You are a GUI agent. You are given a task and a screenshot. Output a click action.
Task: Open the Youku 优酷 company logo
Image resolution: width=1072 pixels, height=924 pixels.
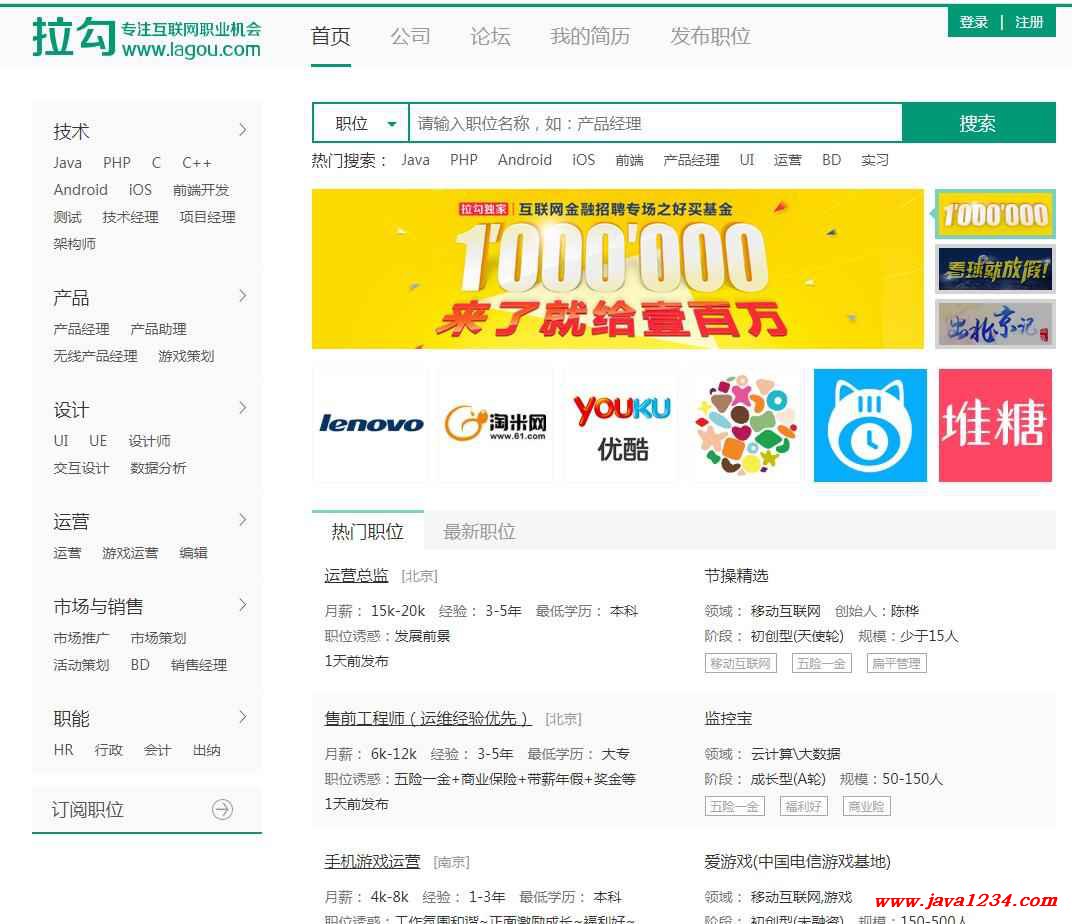coord(621,424)
